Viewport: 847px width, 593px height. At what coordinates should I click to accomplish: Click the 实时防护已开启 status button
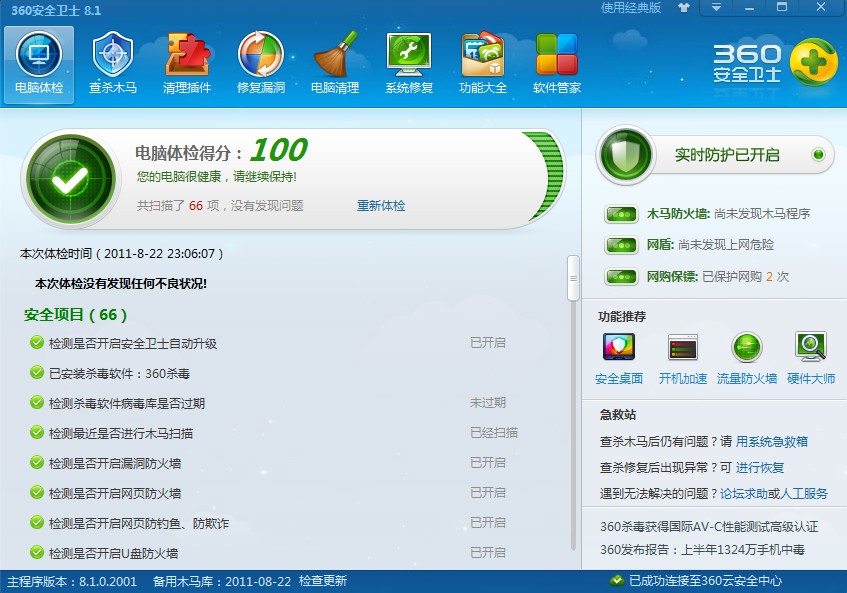727,155
